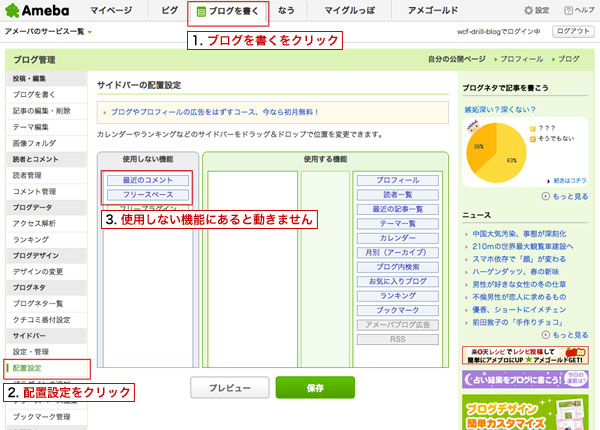Select 配置設定 in sidebar
The height and width of the screenshot is (430, 600).
(x=47, y=368)
